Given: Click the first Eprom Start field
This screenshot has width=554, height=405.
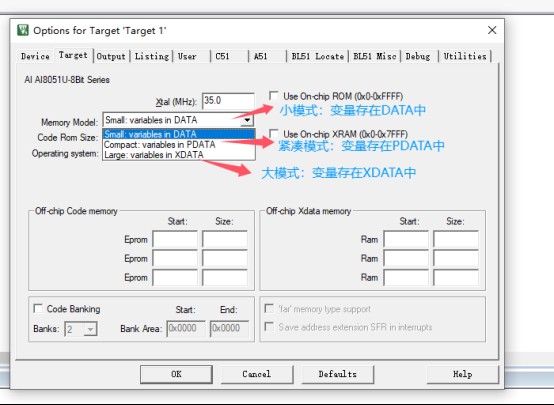Looking at the screenshot, I should tap(175, 239).
